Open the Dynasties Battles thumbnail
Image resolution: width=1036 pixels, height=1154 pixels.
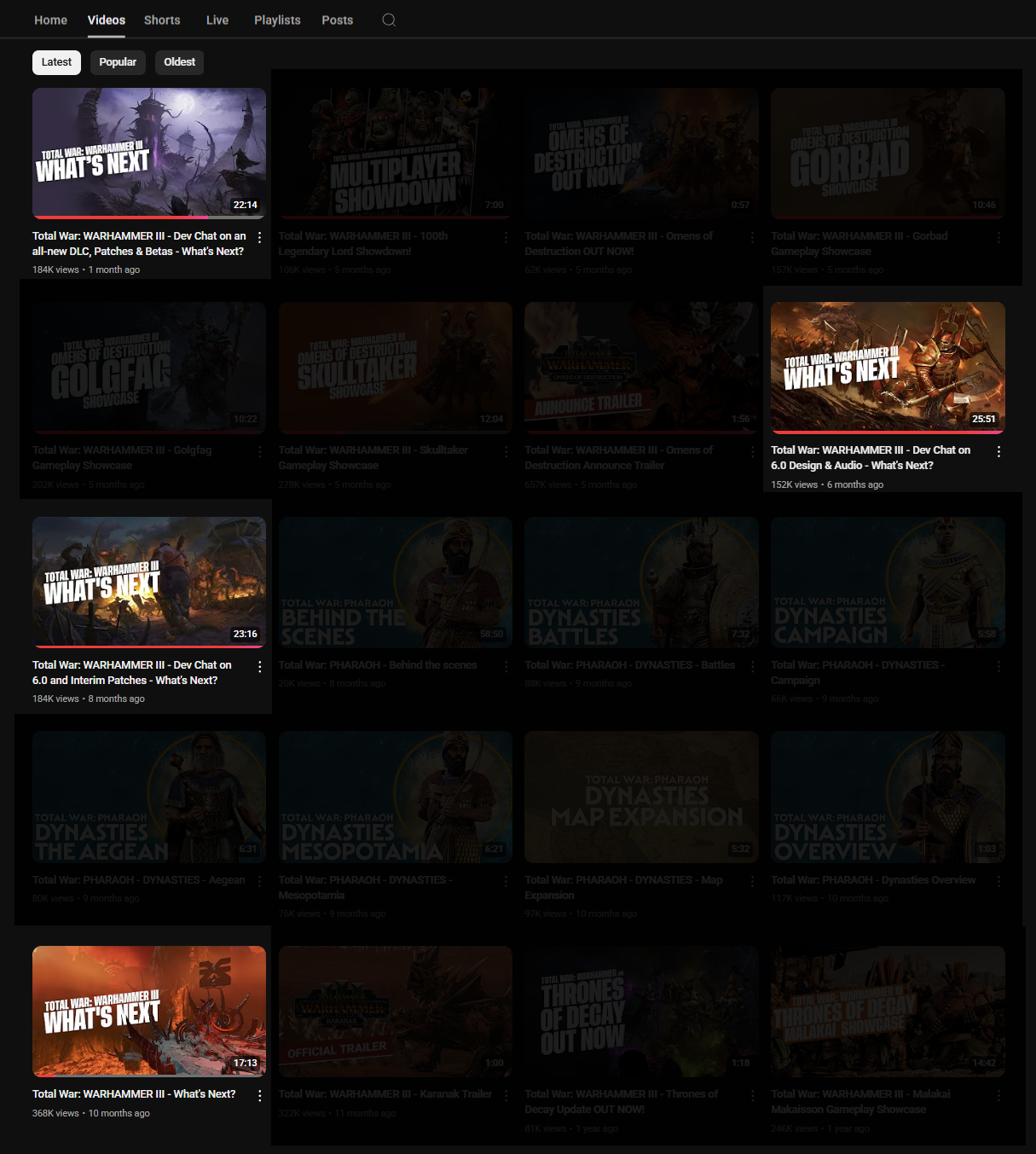click(641, 583)
